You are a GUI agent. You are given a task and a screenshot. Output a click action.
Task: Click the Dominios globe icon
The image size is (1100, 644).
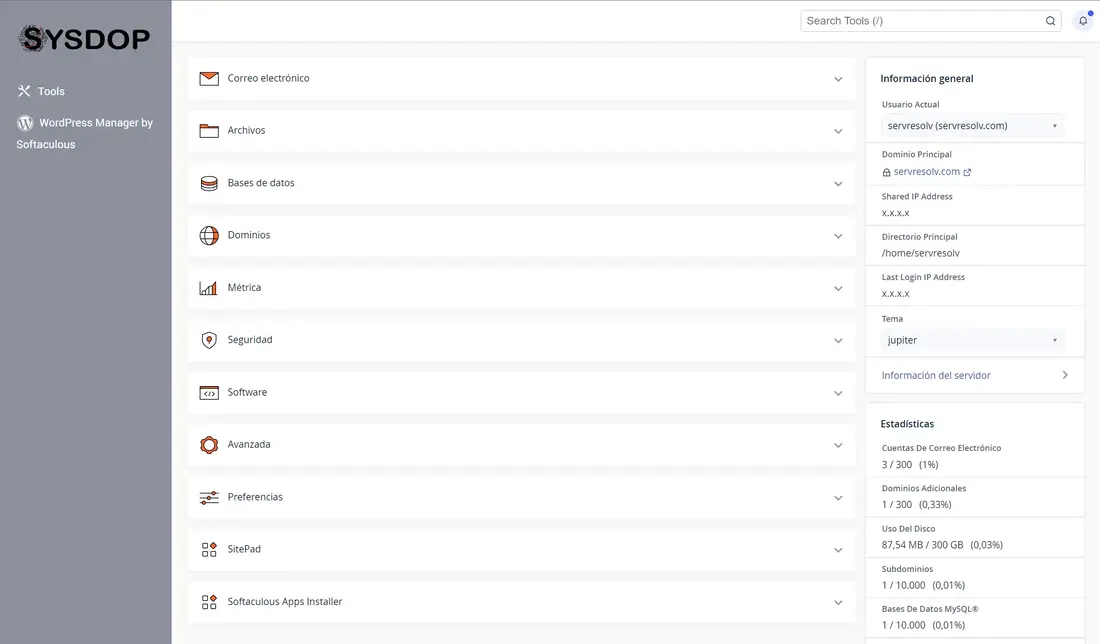[209, 236]
